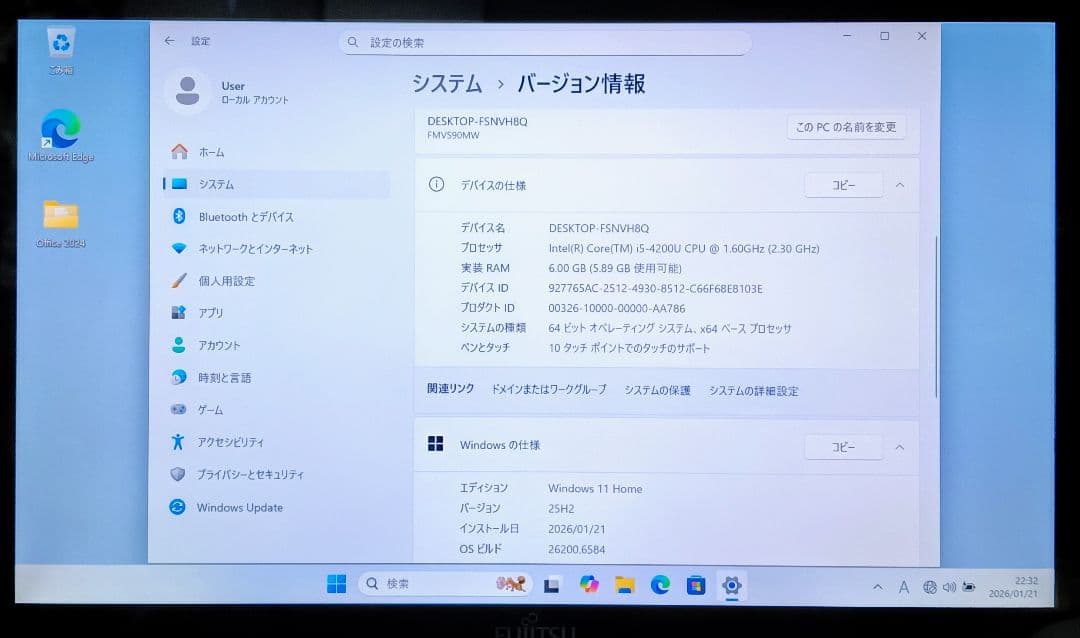1080x638 pixels.
Task: Show hidden system tray icons
Action: click(878, 587)
